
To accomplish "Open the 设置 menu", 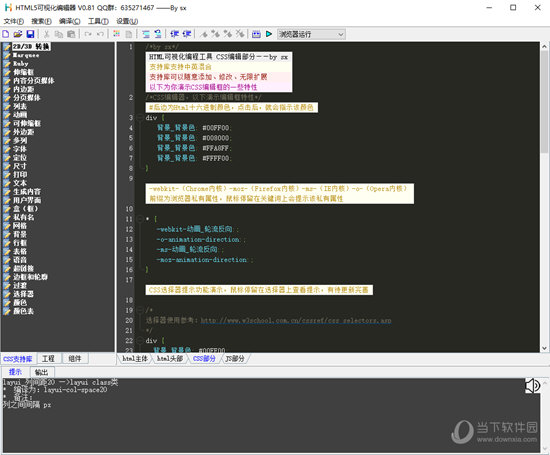I will coord(127,21).
